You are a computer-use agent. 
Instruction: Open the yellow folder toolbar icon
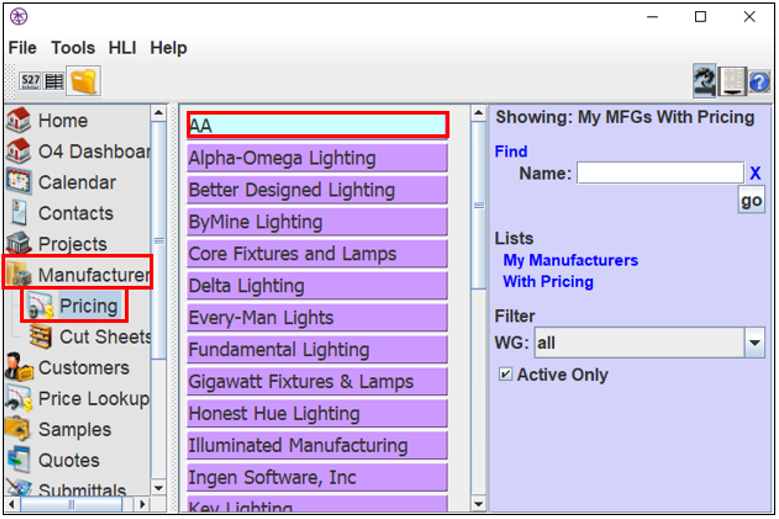83,81
